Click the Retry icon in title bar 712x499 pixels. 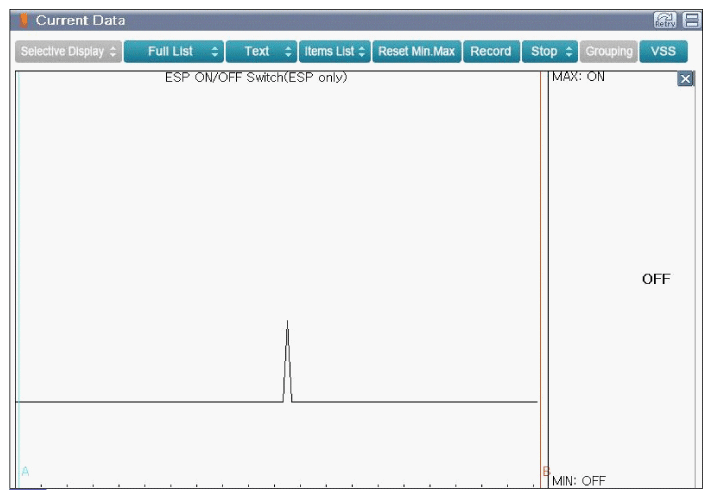(665, 20)
